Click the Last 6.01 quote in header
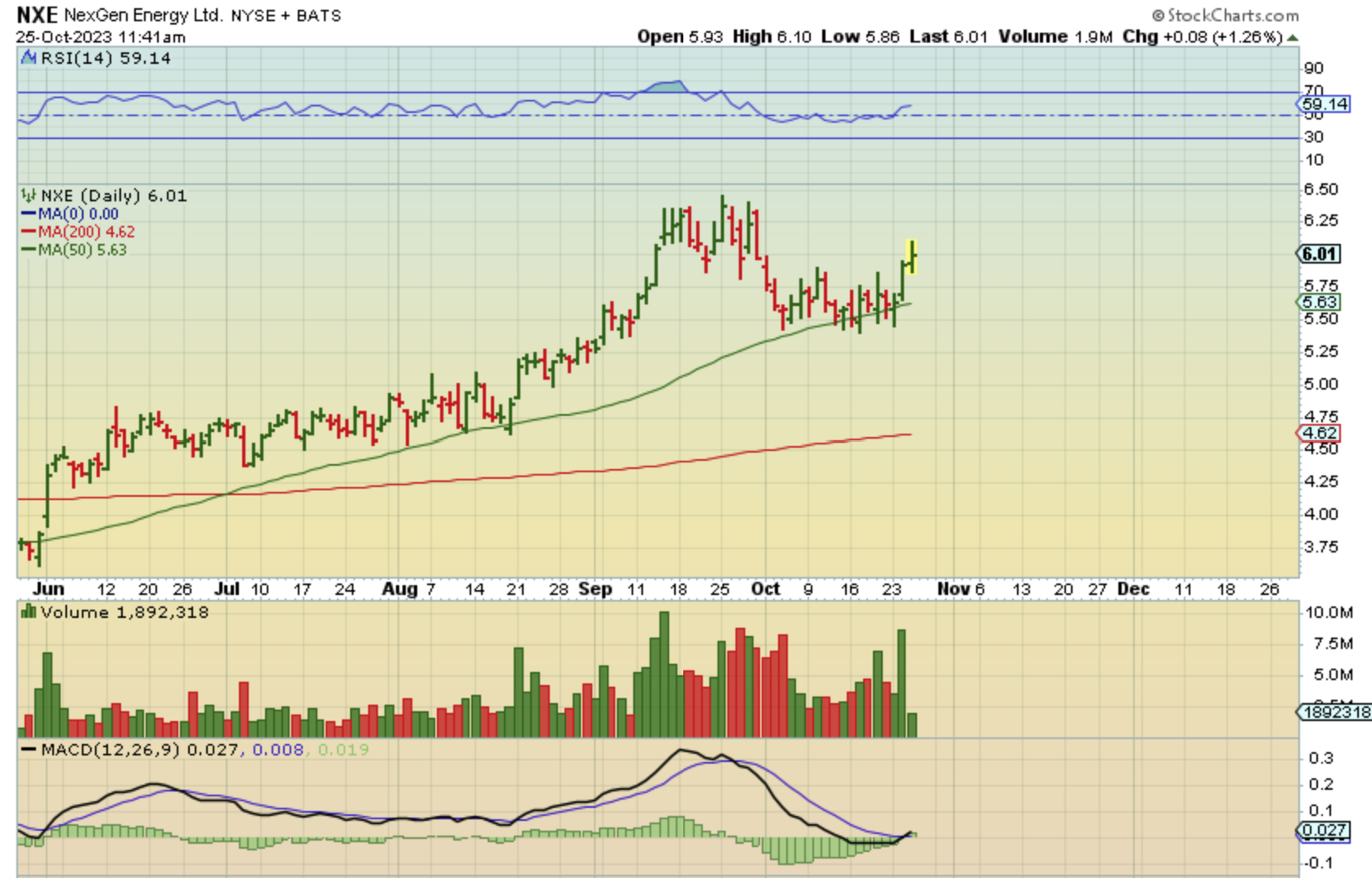The width and height of the screenshot is (1372, 879). pos(948,37)
